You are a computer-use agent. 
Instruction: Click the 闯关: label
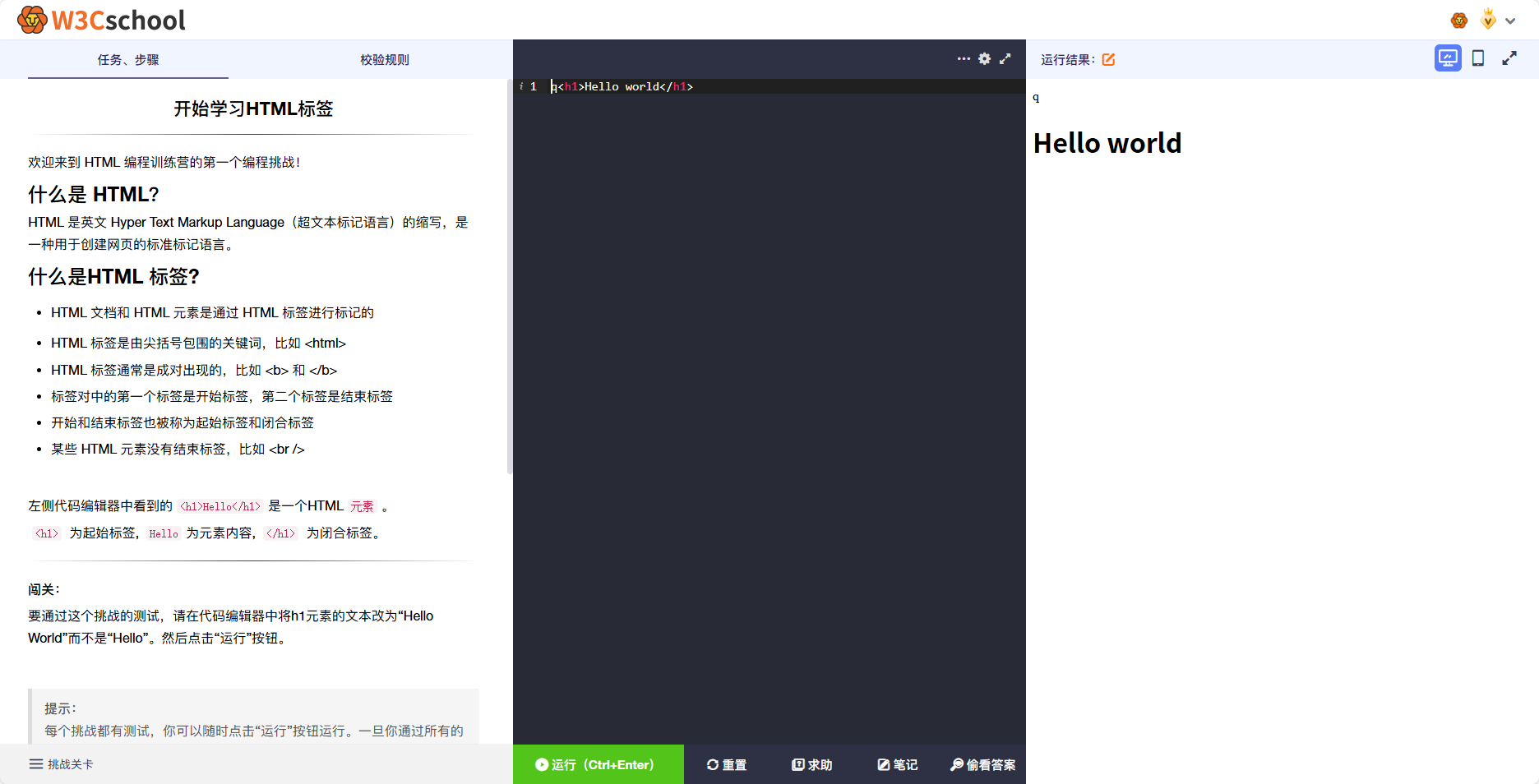44,589
